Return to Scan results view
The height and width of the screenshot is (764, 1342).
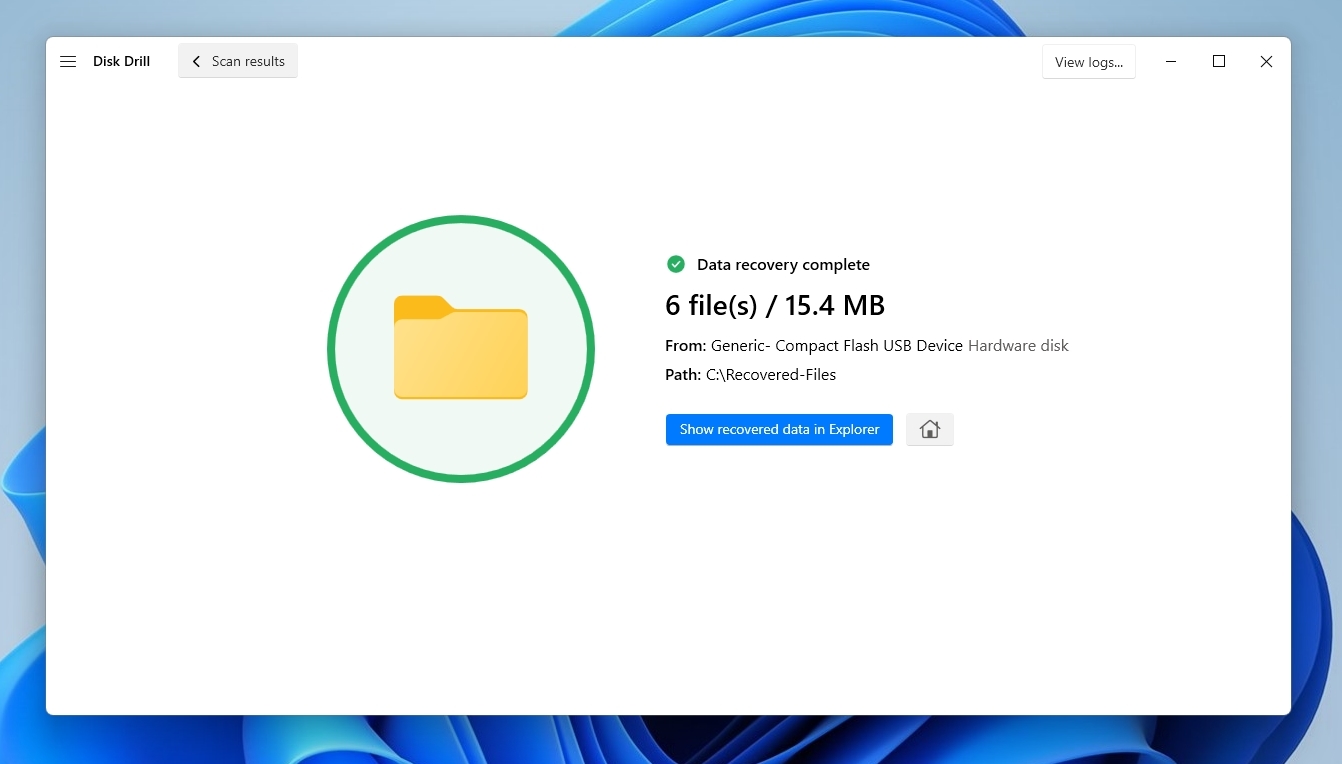[237, 61]
